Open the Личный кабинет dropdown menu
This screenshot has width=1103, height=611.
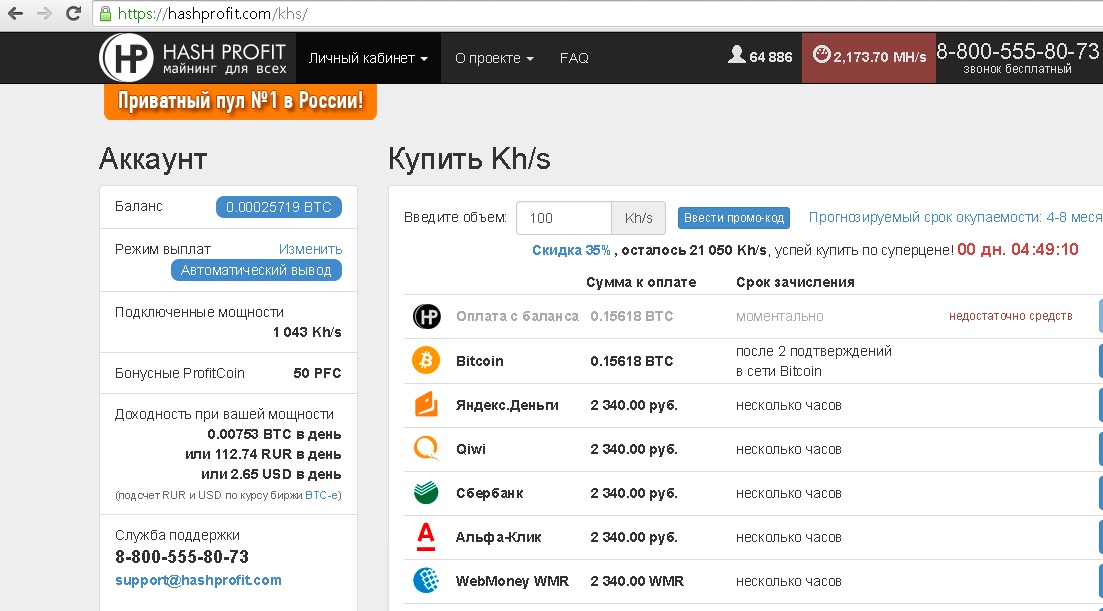point(368,58)
